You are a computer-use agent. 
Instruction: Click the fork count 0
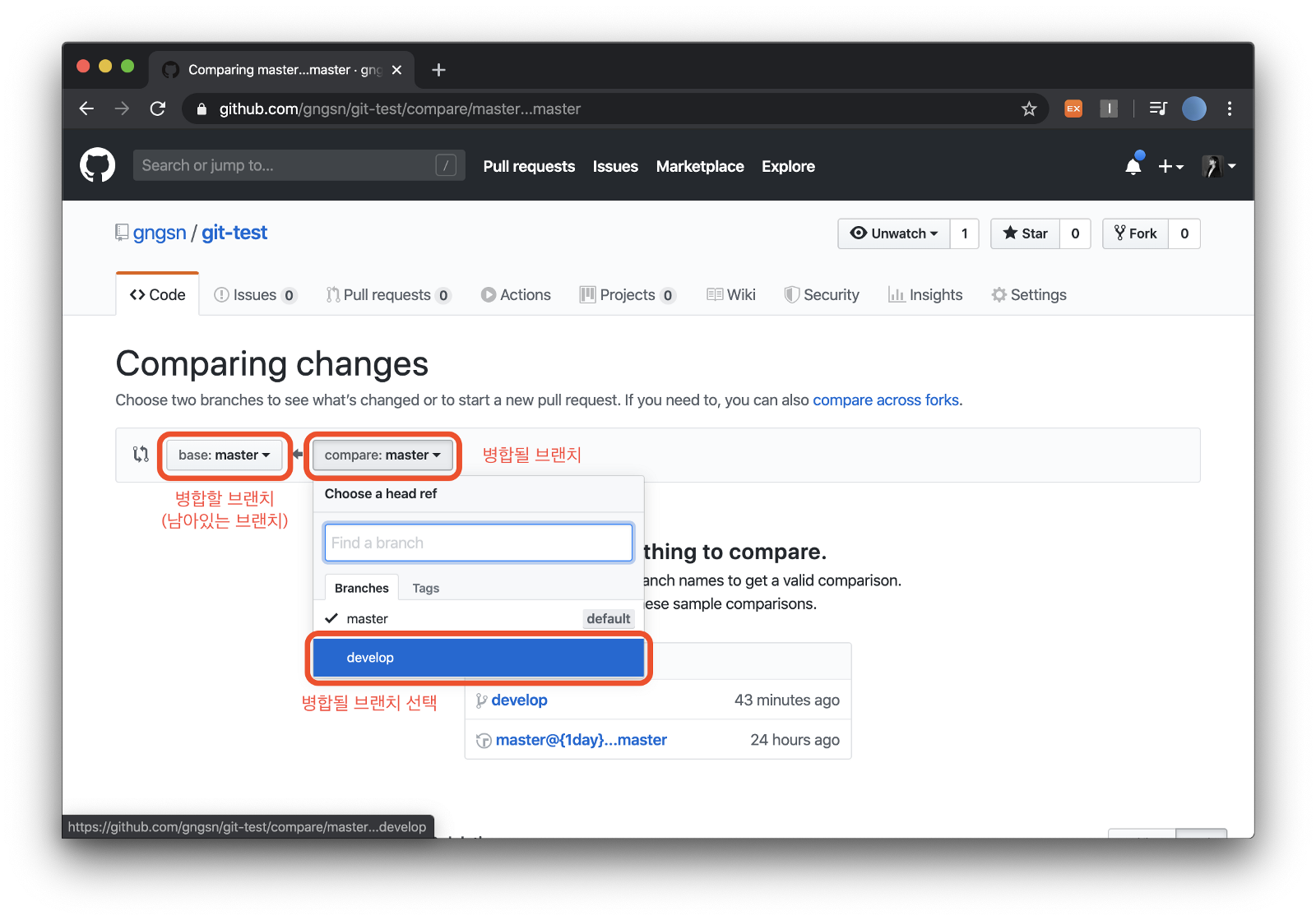point(1184,233)
